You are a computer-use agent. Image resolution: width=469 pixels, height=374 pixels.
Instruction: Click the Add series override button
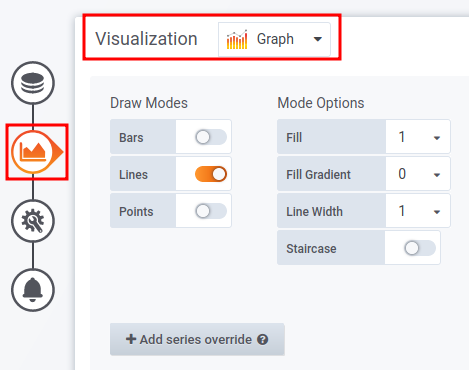[x=197, y=339]
